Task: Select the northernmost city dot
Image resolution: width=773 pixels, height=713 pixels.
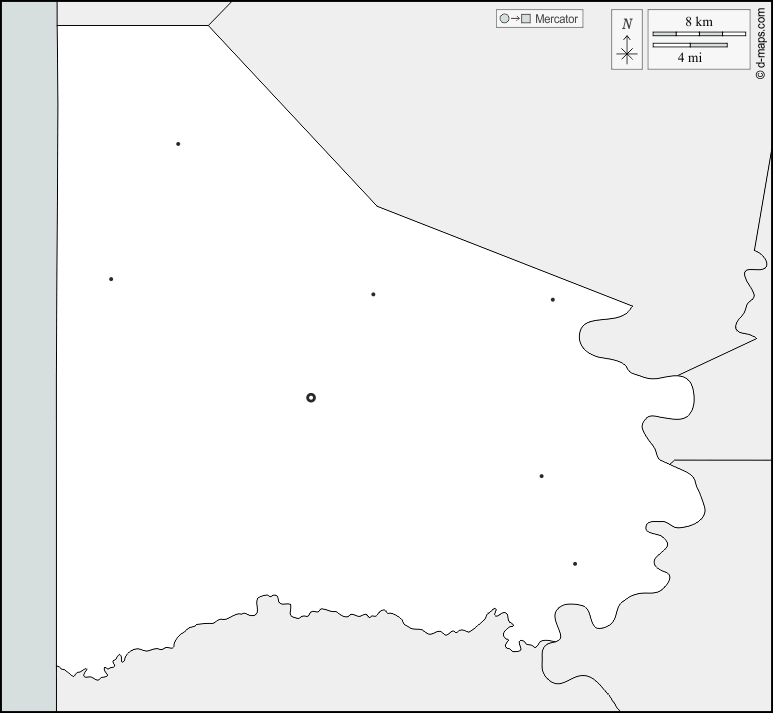Action: point(178,144)
